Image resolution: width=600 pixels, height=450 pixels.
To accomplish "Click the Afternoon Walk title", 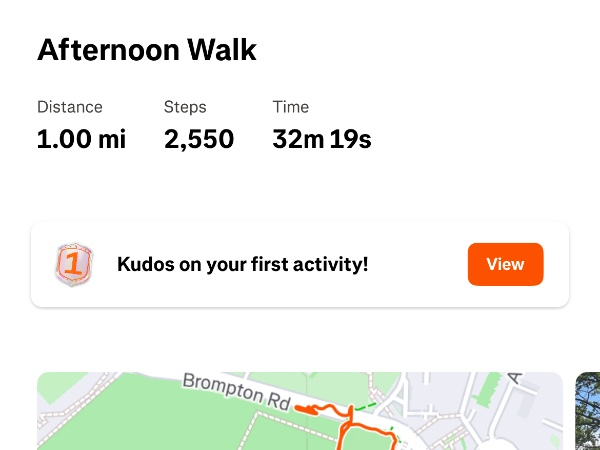I will 147,50.
